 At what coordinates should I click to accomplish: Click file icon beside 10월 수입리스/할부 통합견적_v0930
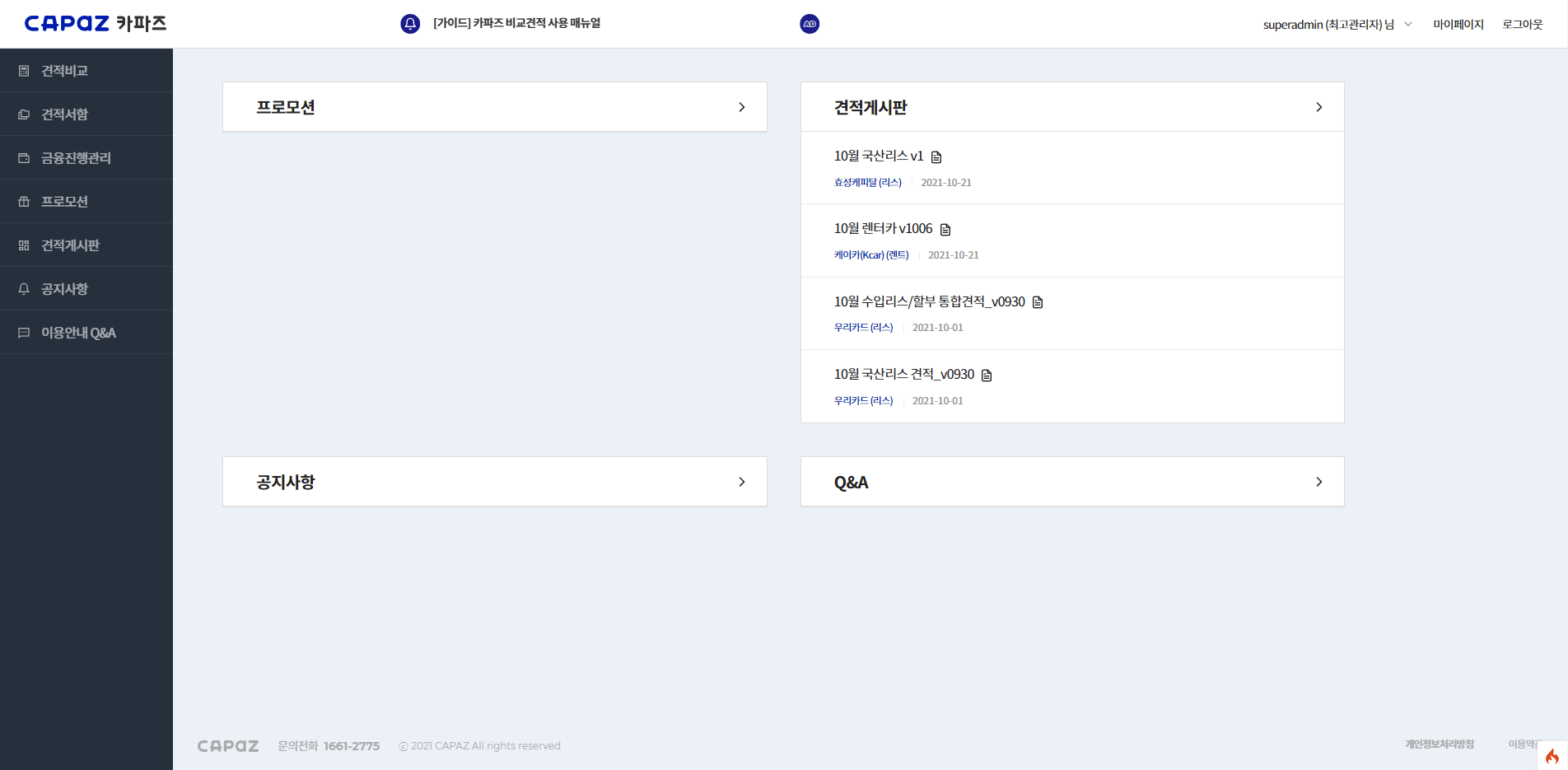pos(1038,302)
